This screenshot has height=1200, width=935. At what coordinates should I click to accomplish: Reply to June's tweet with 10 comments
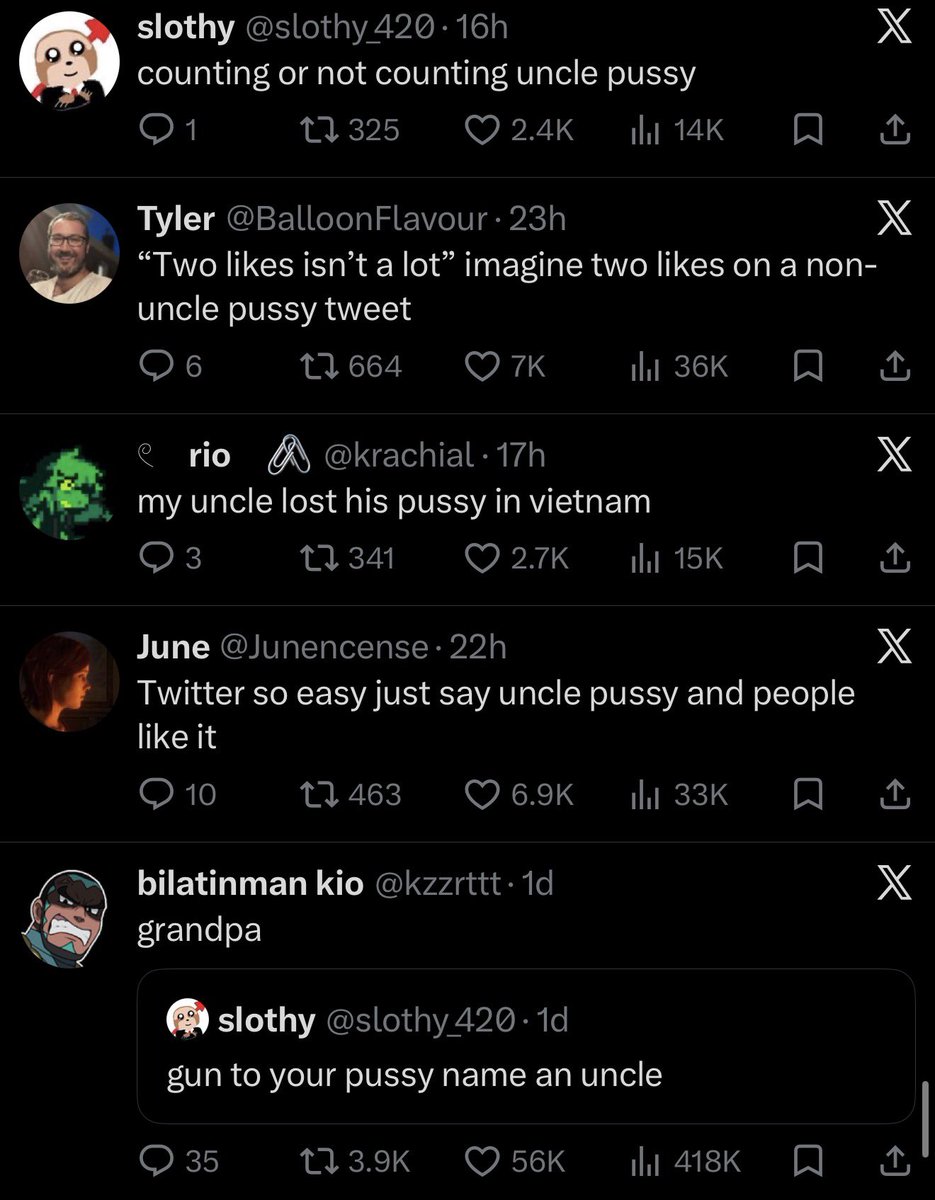click(177, 794)
